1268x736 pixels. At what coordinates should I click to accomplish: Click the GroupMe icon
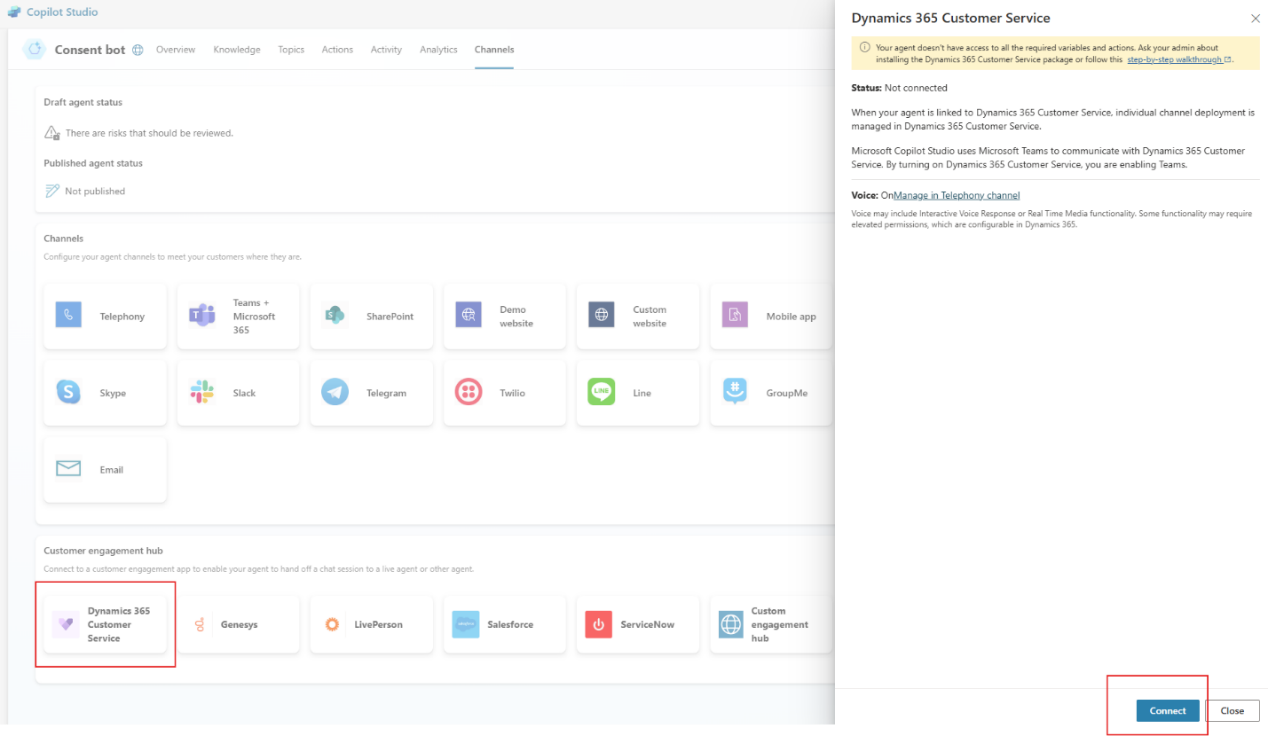pyautogui.click(x=735, y=392)
